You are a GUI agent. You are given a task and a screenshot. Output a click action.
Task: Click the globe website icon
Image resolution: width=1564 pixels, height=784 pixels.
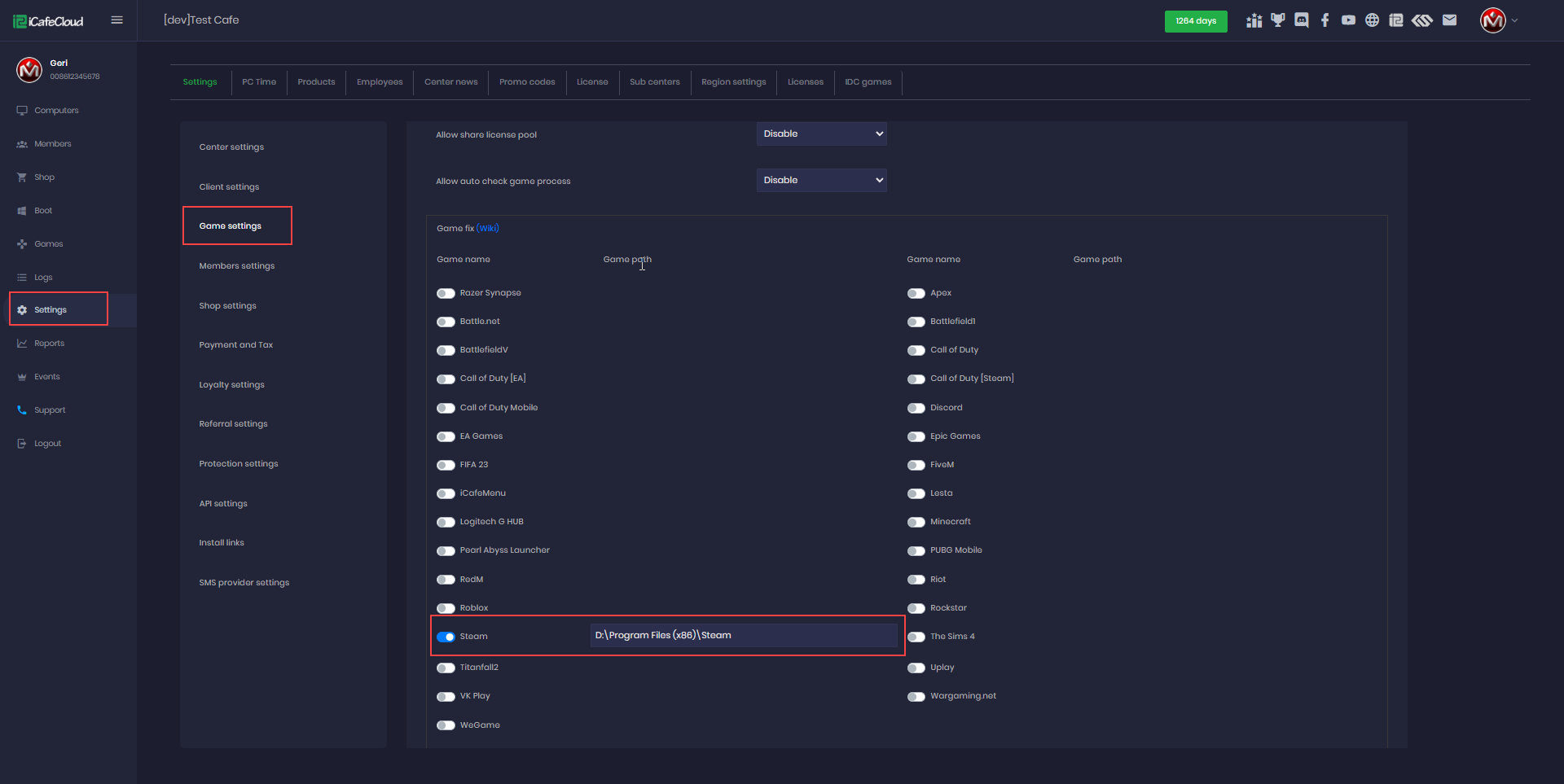pyautogui.click(x=1372, y=20)
